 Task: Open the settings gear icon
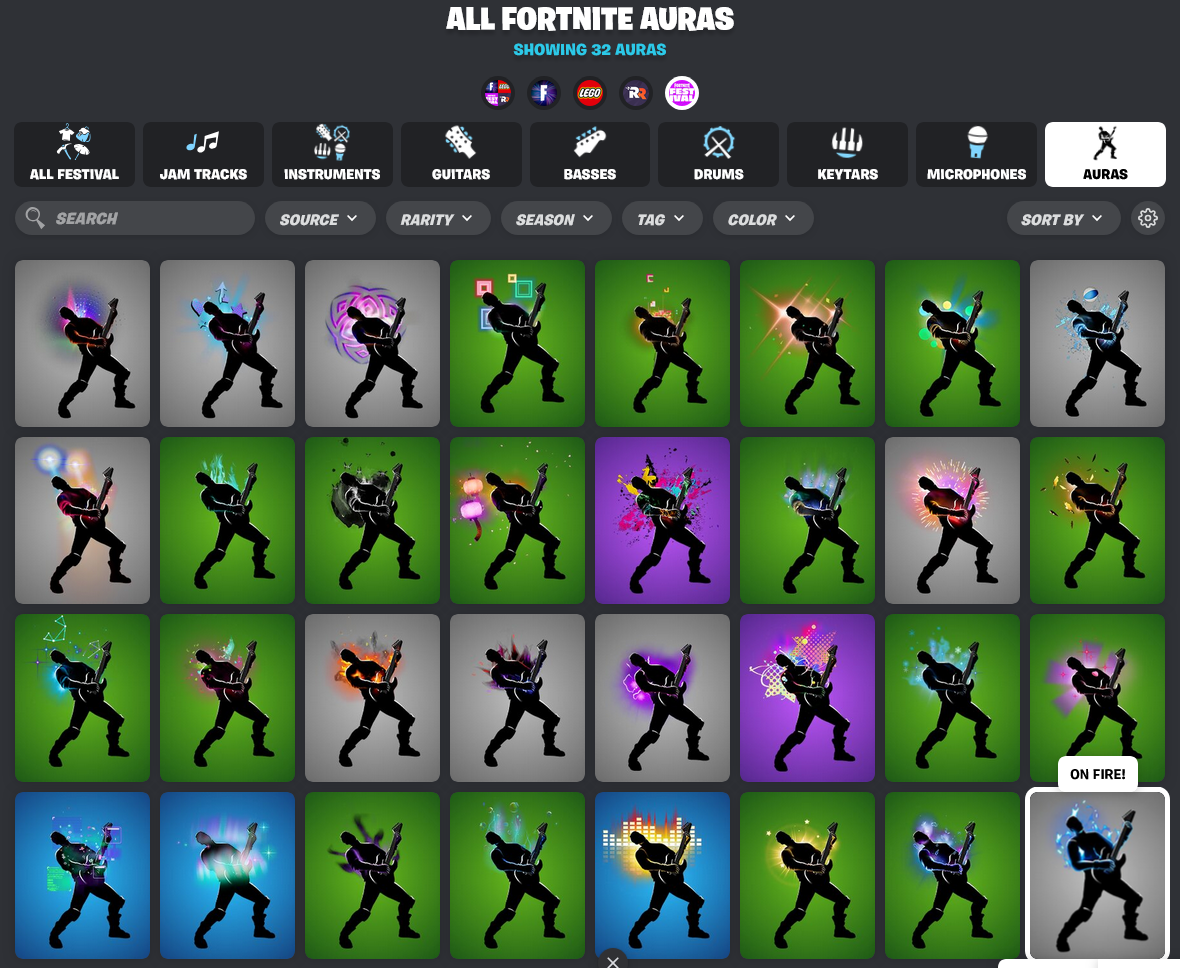(x=1148, y=218)
